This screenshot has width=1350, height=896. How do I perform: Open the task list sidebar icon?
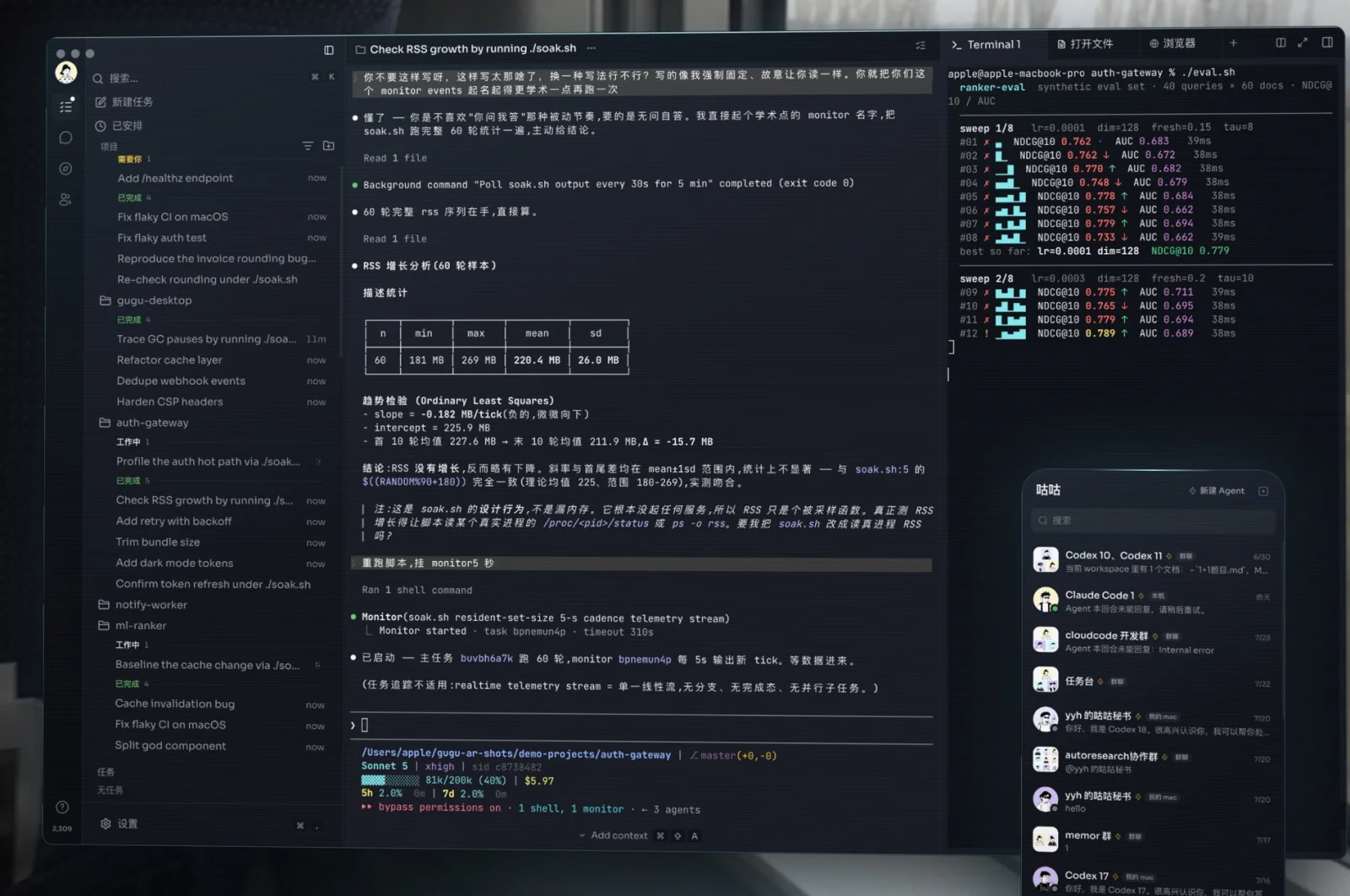[66, 106]
